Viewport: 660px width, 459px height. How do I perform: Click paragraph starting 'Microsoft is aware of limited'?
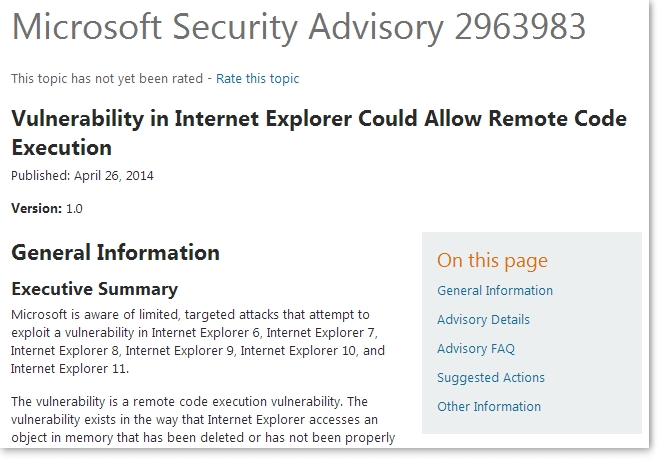198,342
